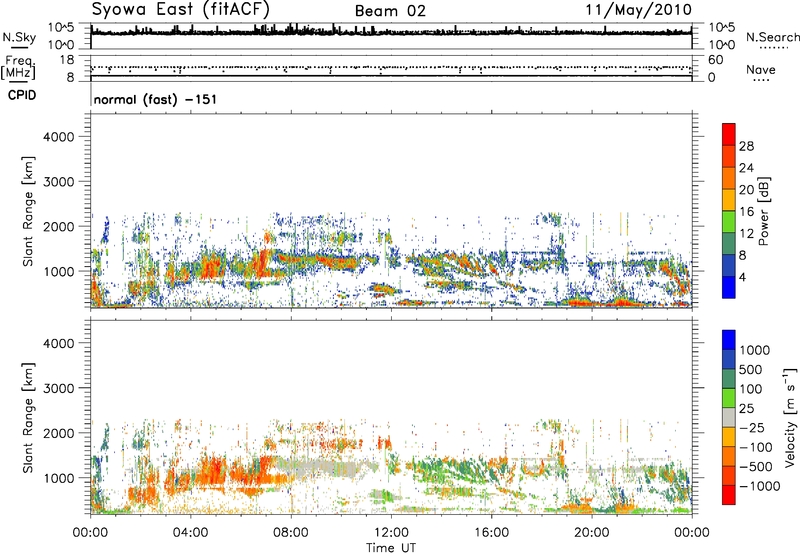Screen dimensions: 800x554
Task: Click the 'Syowa East (fitACF)' plot title
Action: point(180,9)
